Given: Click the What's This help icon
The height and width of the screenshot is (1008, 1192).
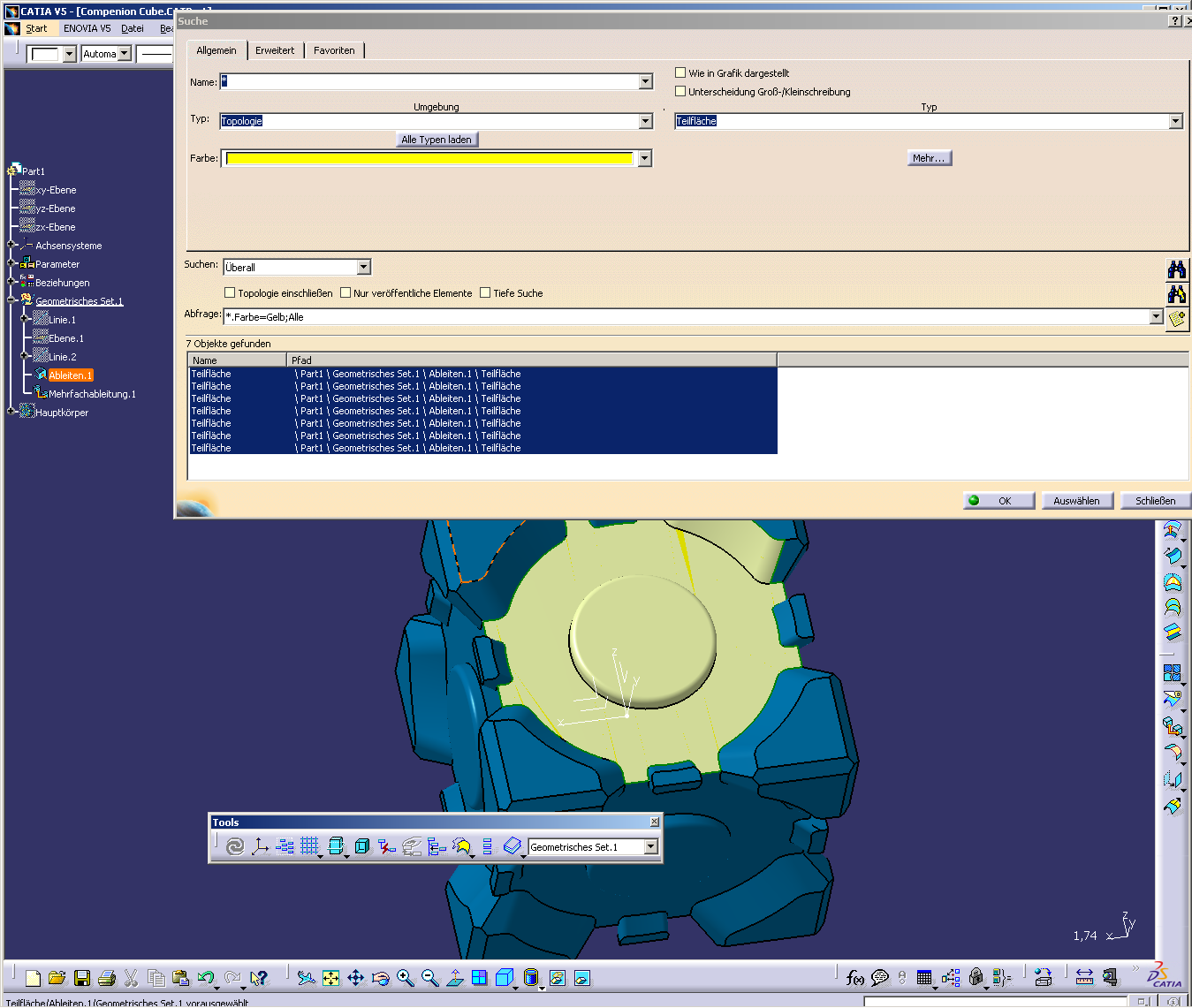Looking at the screenshot, I should 258,978.
